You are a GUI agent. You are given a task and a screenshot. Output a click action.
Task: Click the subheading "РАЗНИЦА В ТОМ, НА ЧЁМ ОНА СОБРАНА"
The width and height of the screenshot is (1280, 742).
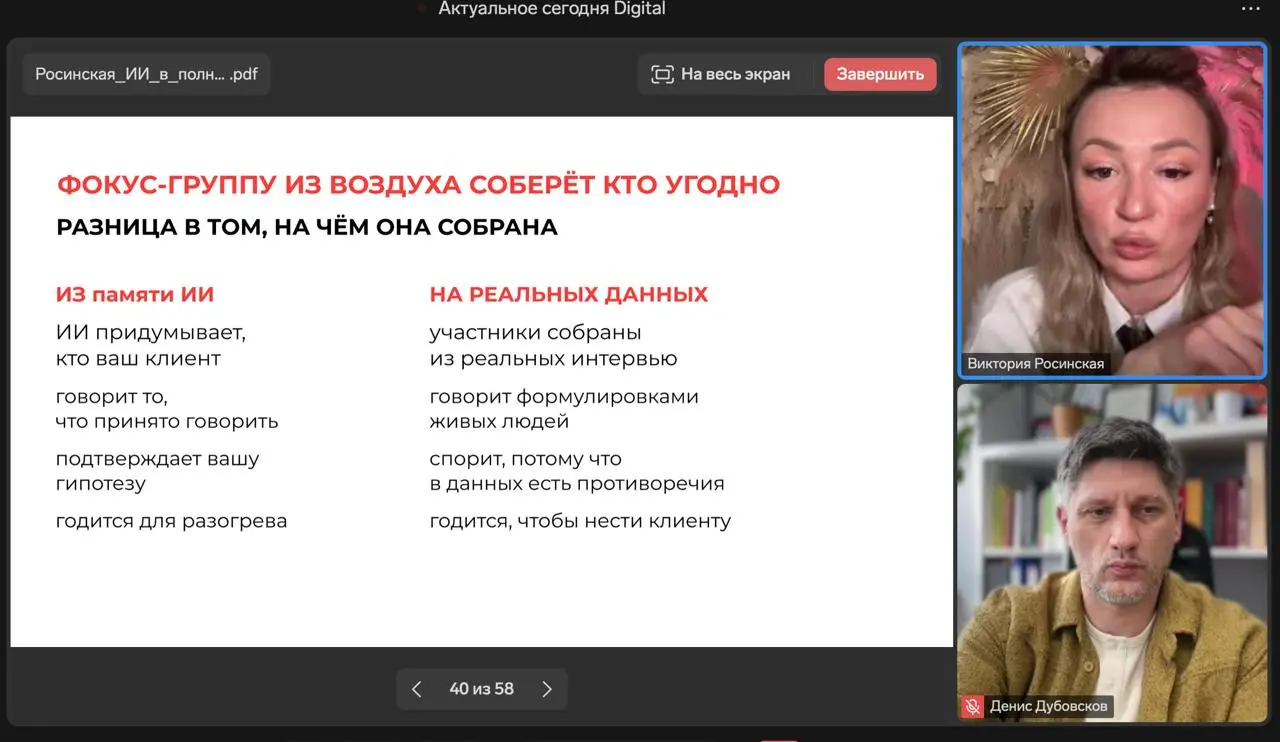click(307, 227)
